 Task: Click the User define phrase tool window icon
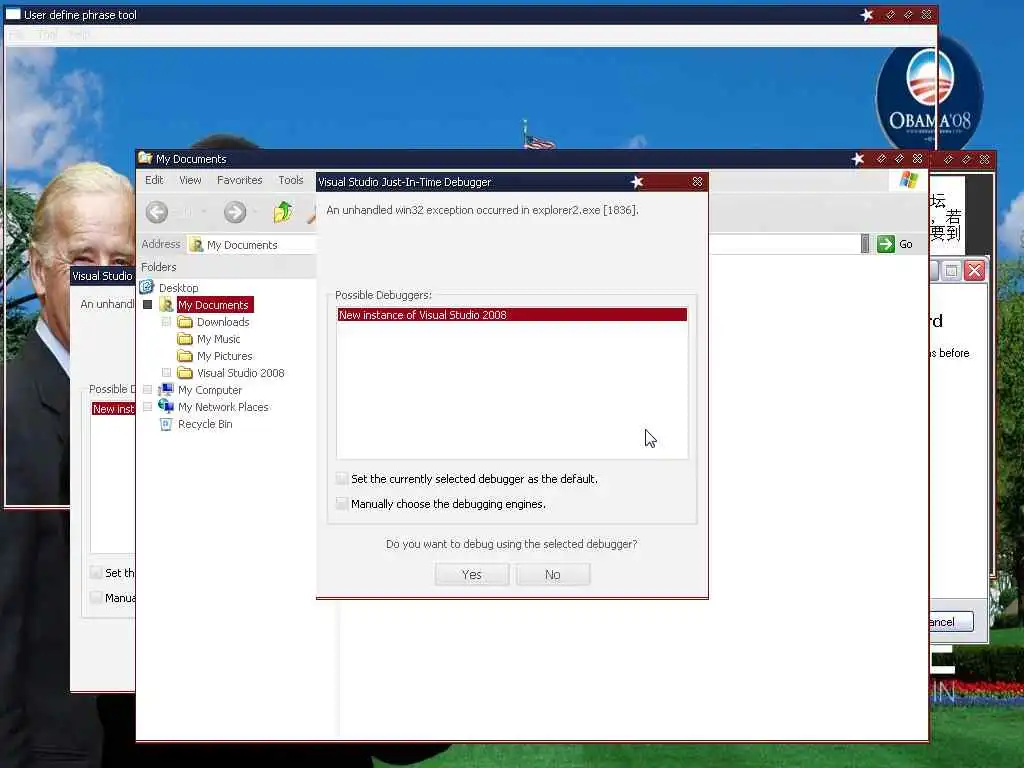(x=13, y=14)
